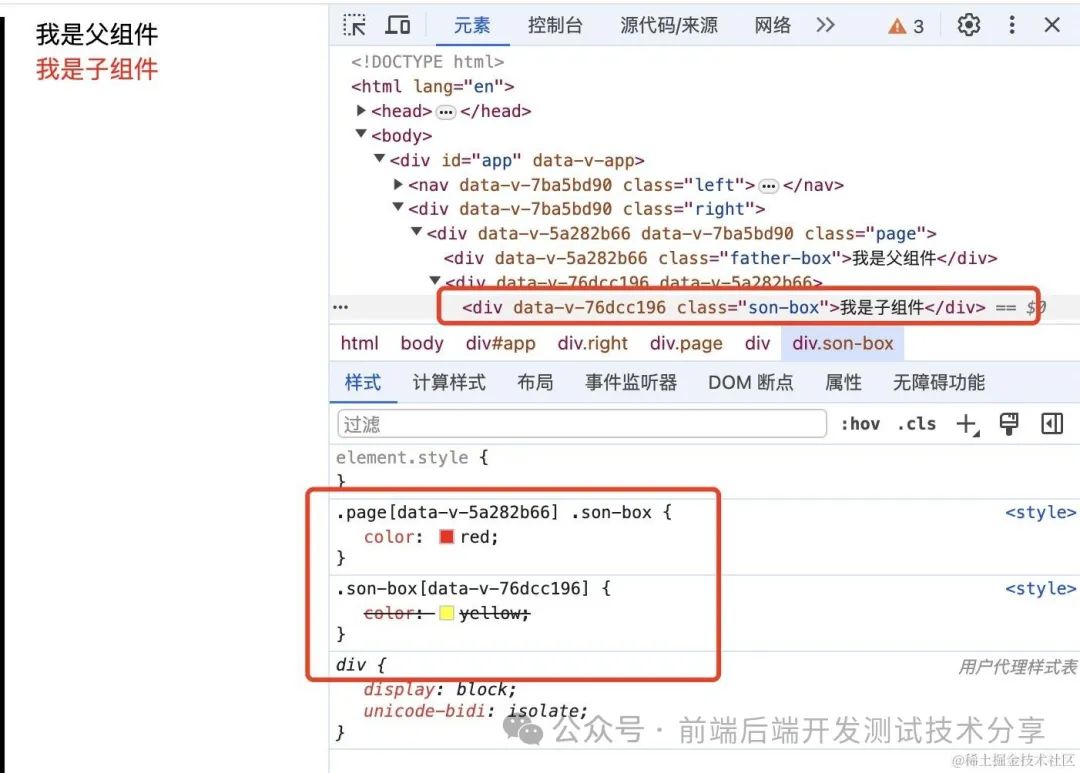Screen dimensions: 1080x773
Task: Expand the head element in DOM tree
Action: point(361,111)
